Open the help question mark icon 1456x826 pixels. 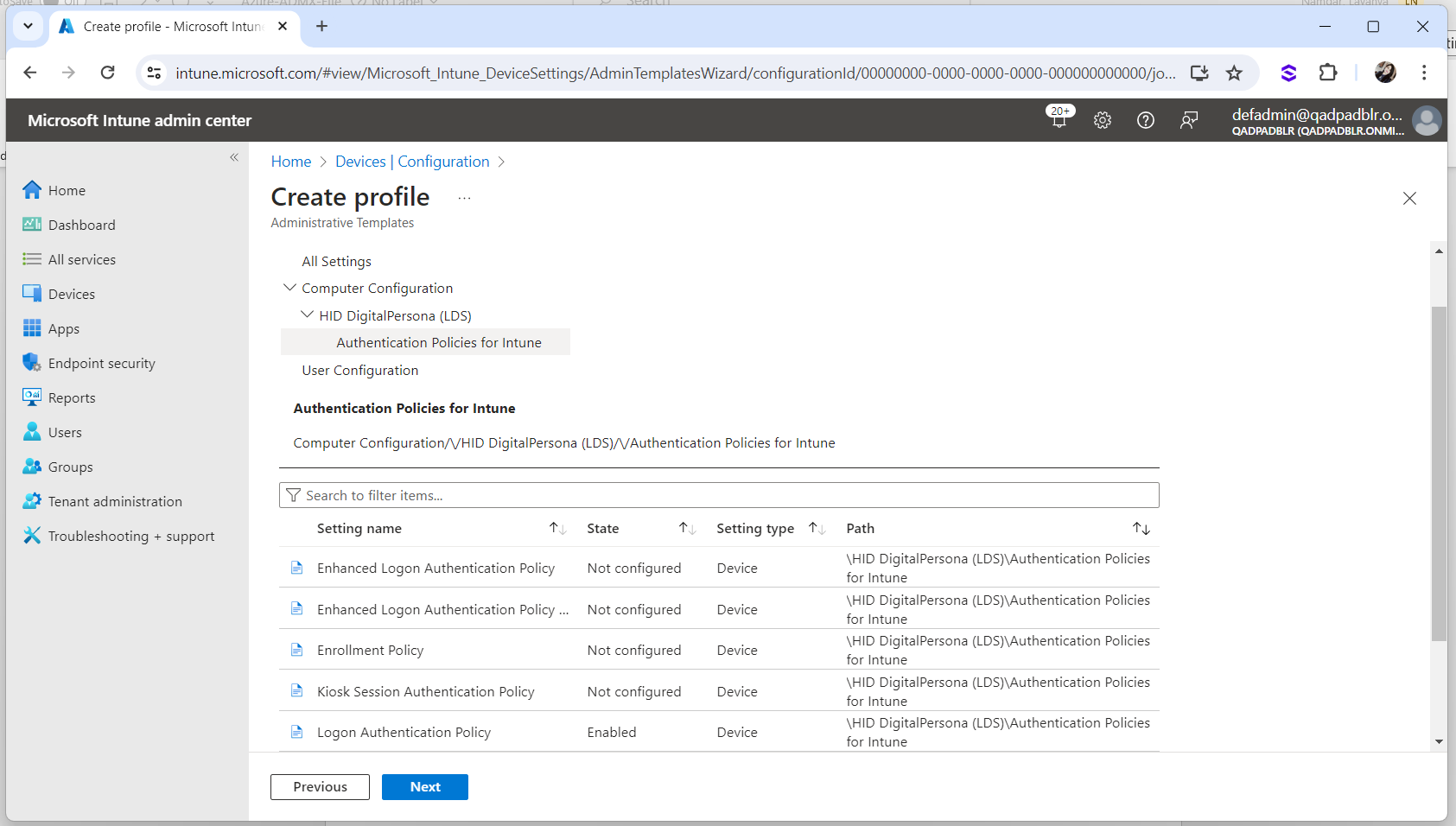click(x=1146, y=120)
